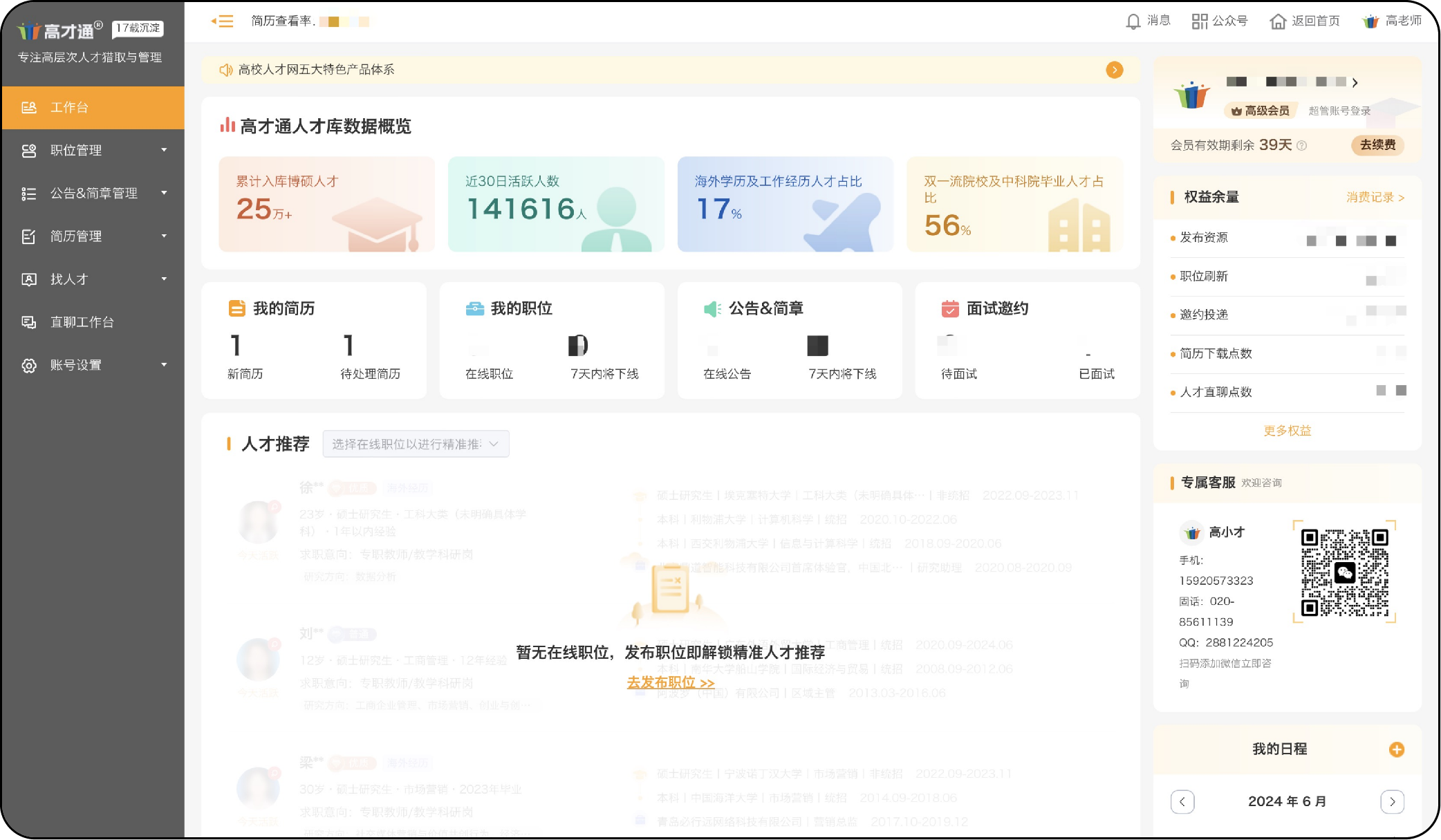The width and height of the screenshot is (1441, 840).
Task: Select 简历管理 menu item
Action: click(x=93, y=236)
